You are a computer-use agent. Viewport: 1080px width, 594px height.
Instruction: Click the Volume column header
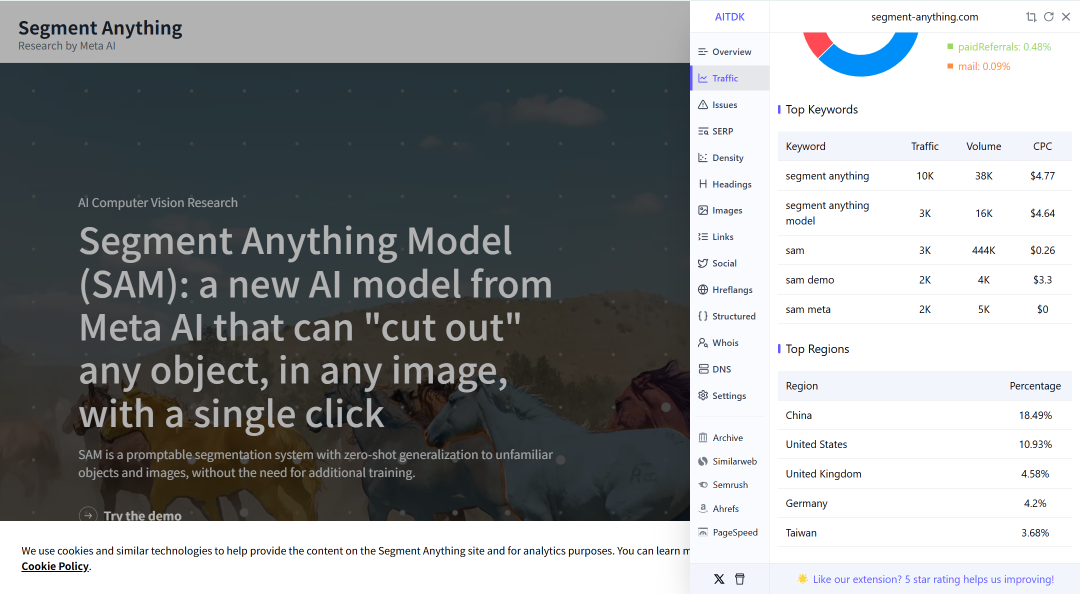[x=984, y=146]
